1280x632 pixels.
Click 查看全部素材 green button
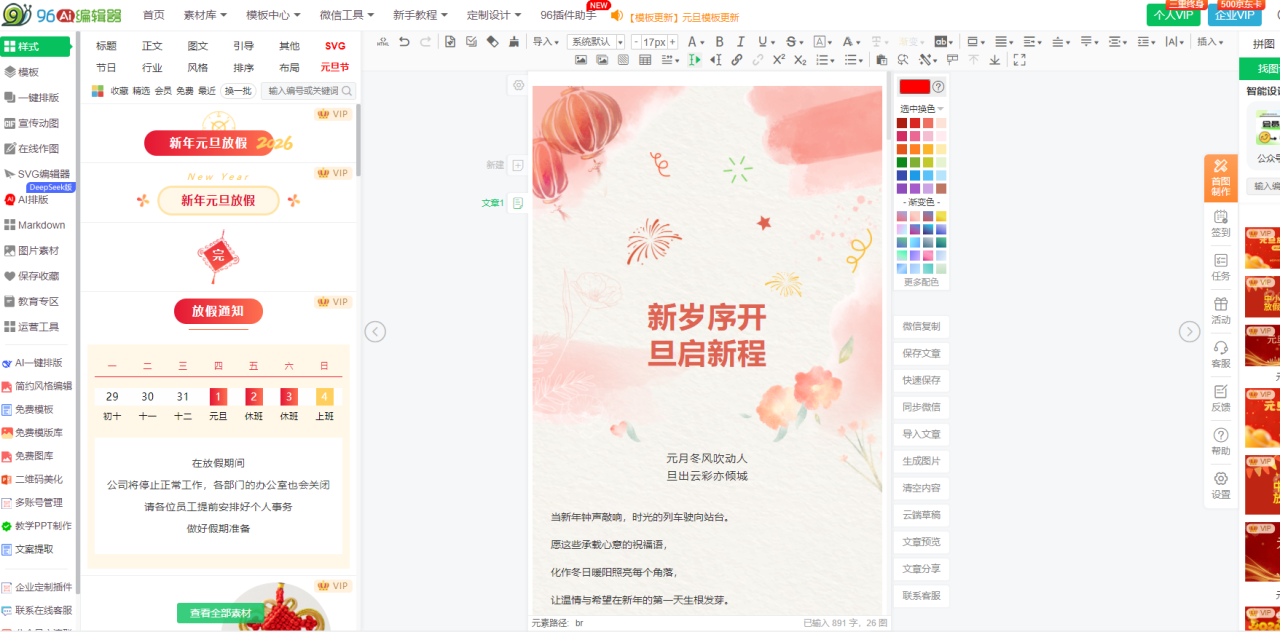[220, 613]
